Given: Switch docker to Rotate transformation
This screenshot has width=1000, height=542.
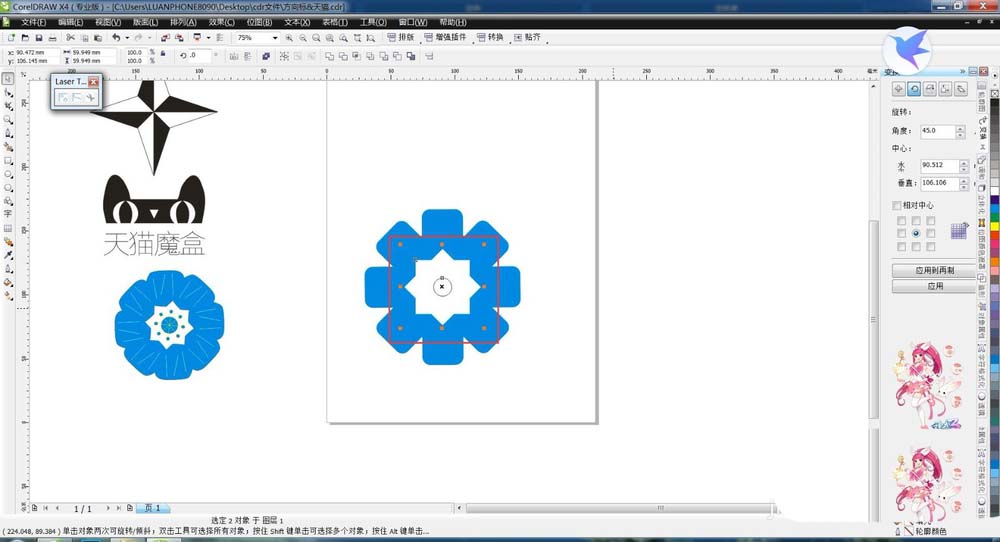Looking at the screenshot, I should click(914, 89).
